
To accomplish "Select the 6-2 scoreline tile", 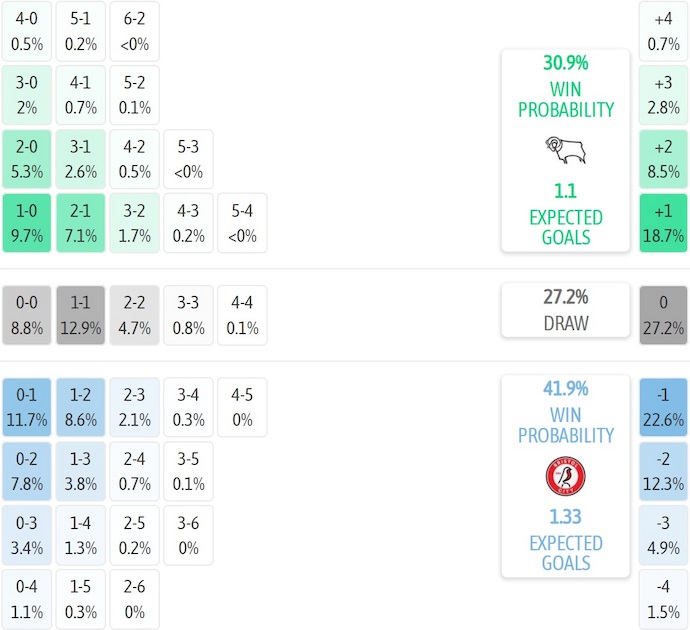I will click(x=135, y=31).
